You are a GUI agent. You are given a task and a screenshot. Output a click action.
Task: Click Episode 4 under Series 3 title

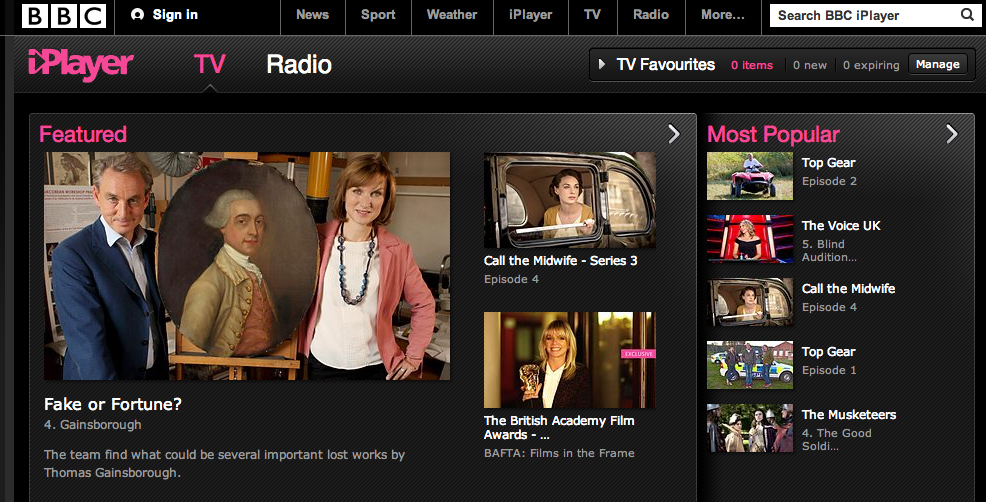click(x=511, y=279)
